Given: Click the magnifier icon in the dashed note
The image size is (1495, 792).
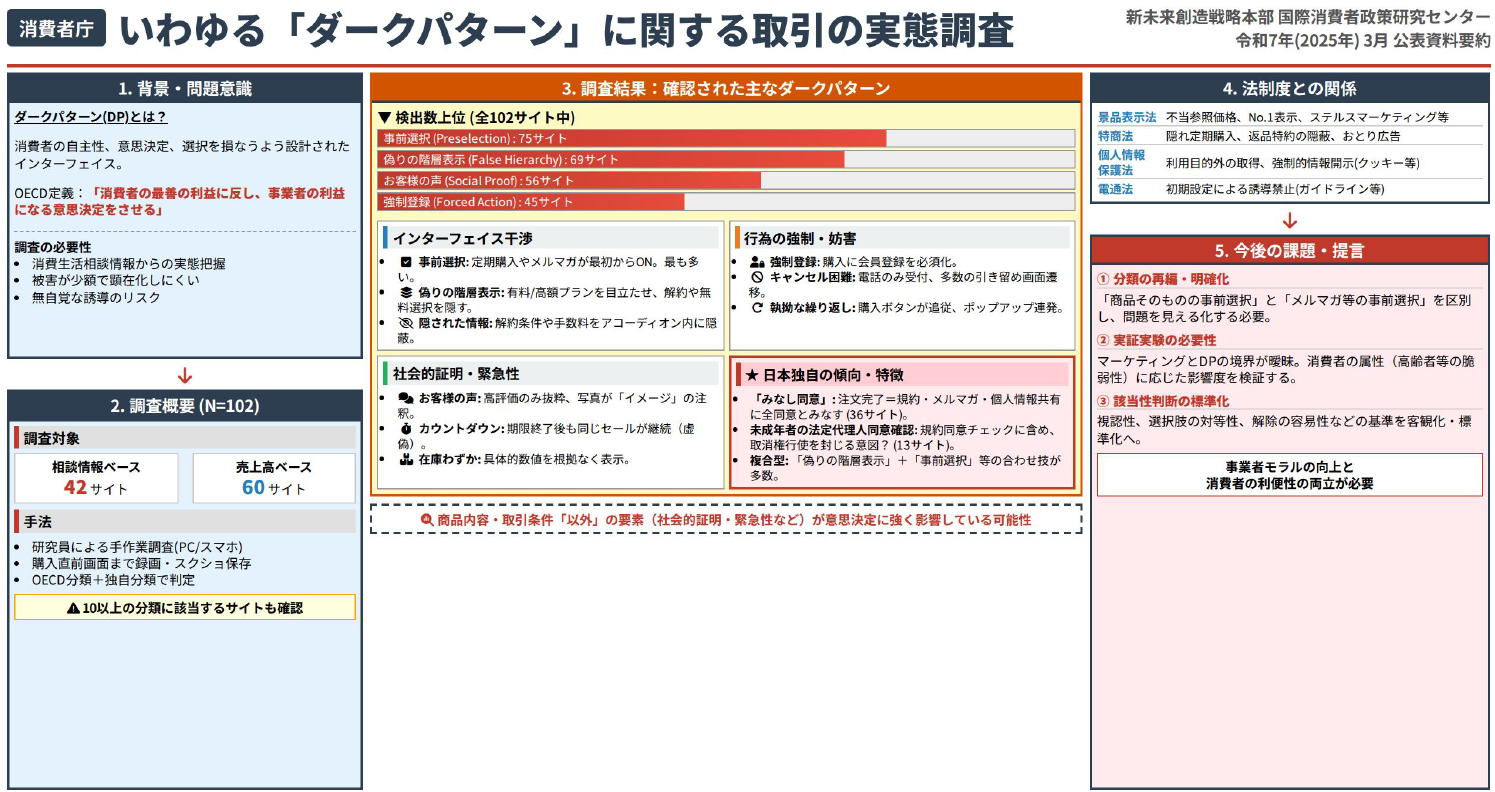Looking at the screenshot, I should point(427,520).
